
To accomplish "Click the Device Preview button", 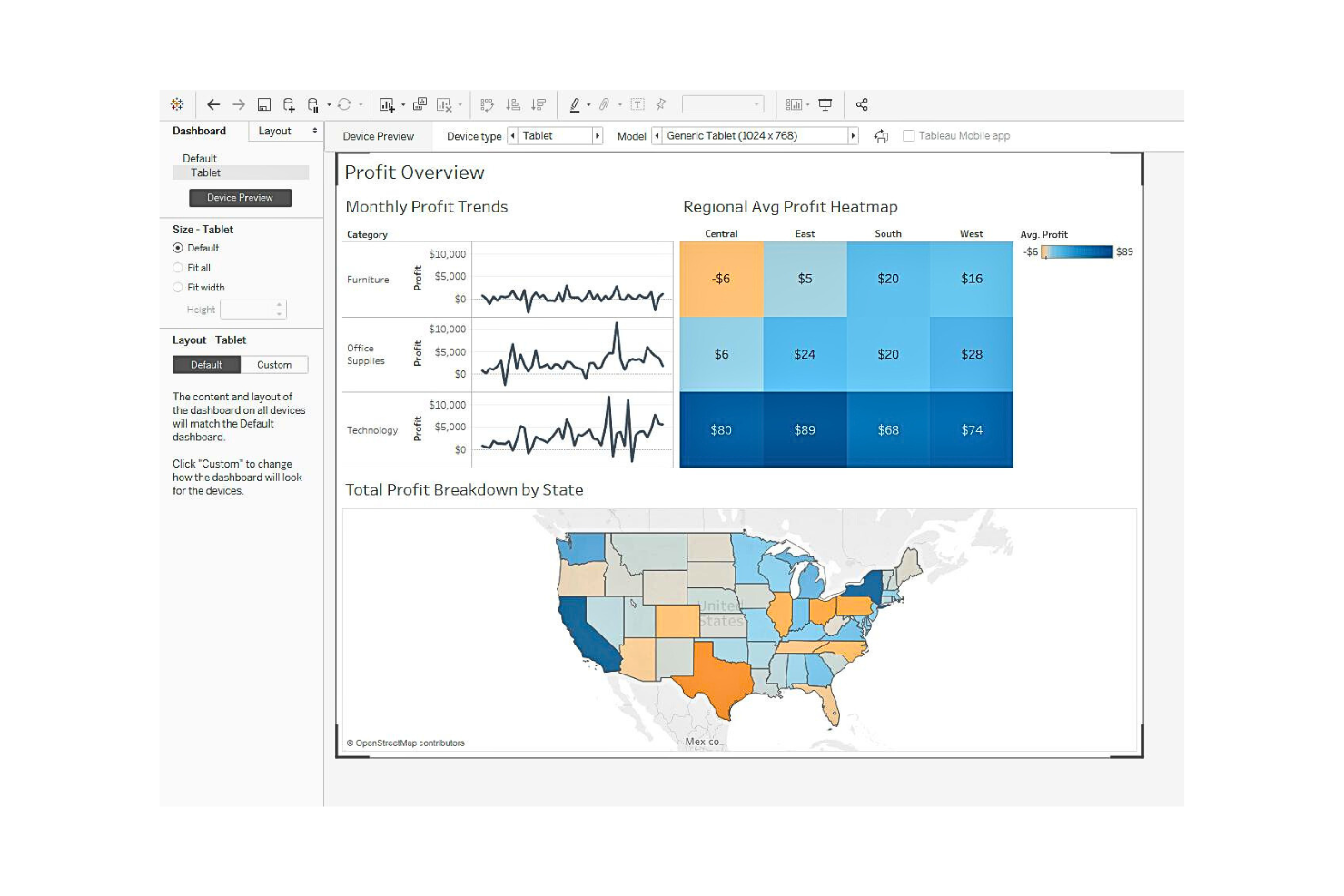I will tap(240, 197).
